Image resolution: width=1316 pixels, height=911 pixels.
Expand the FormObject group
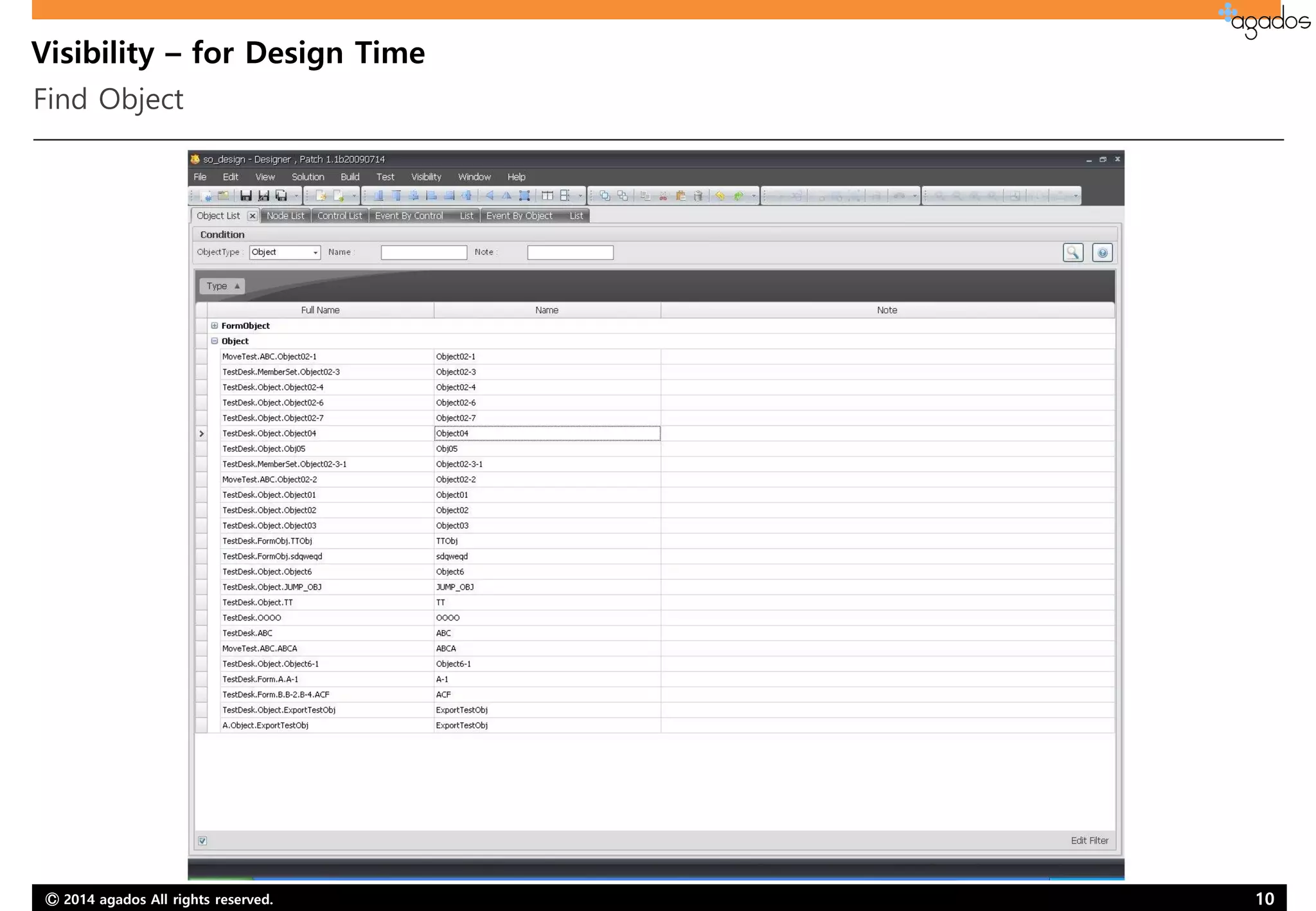pyautogui.click(x=215, y=326)
